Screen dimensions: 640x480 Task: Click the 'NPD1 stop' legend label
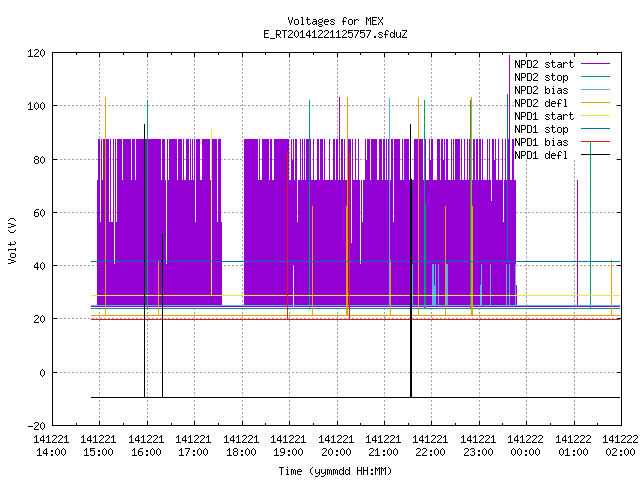point(541,129)
